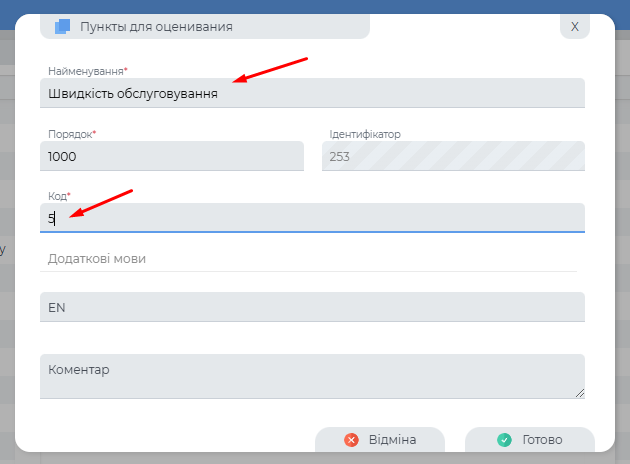Screen dimensions: 630x464
Task: Click the Найменування field label
Action: click(x=87, y=71)
